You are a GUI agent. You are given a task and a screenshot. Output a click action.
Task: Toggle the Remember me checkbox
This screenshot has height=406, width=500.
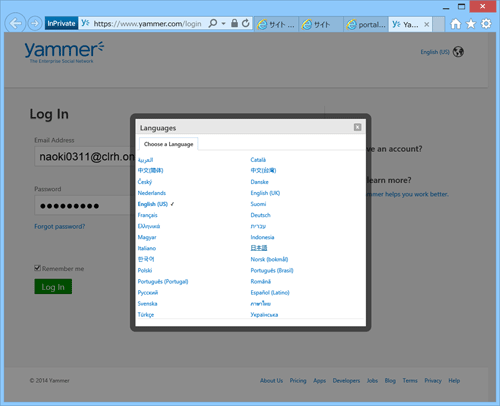[37, 268]
